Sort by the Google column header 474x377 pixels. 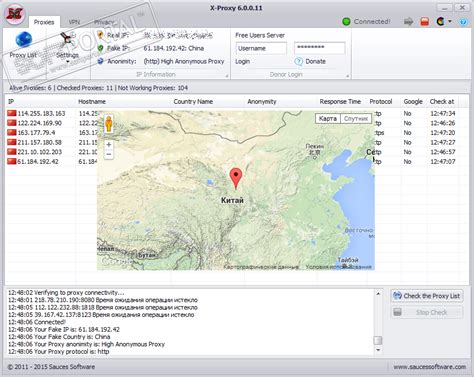[413, 102]
